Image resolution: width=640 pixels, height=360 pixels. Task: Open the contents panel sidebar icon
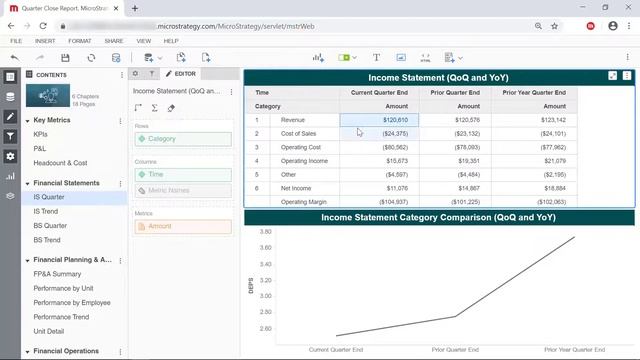click(10, 77)
